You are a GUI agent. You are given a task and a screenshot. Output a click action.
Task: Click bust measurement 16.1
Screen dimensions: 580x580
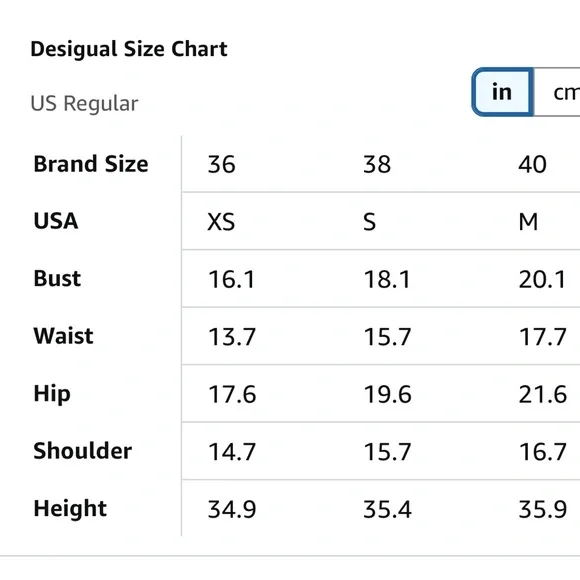(232, 279)
